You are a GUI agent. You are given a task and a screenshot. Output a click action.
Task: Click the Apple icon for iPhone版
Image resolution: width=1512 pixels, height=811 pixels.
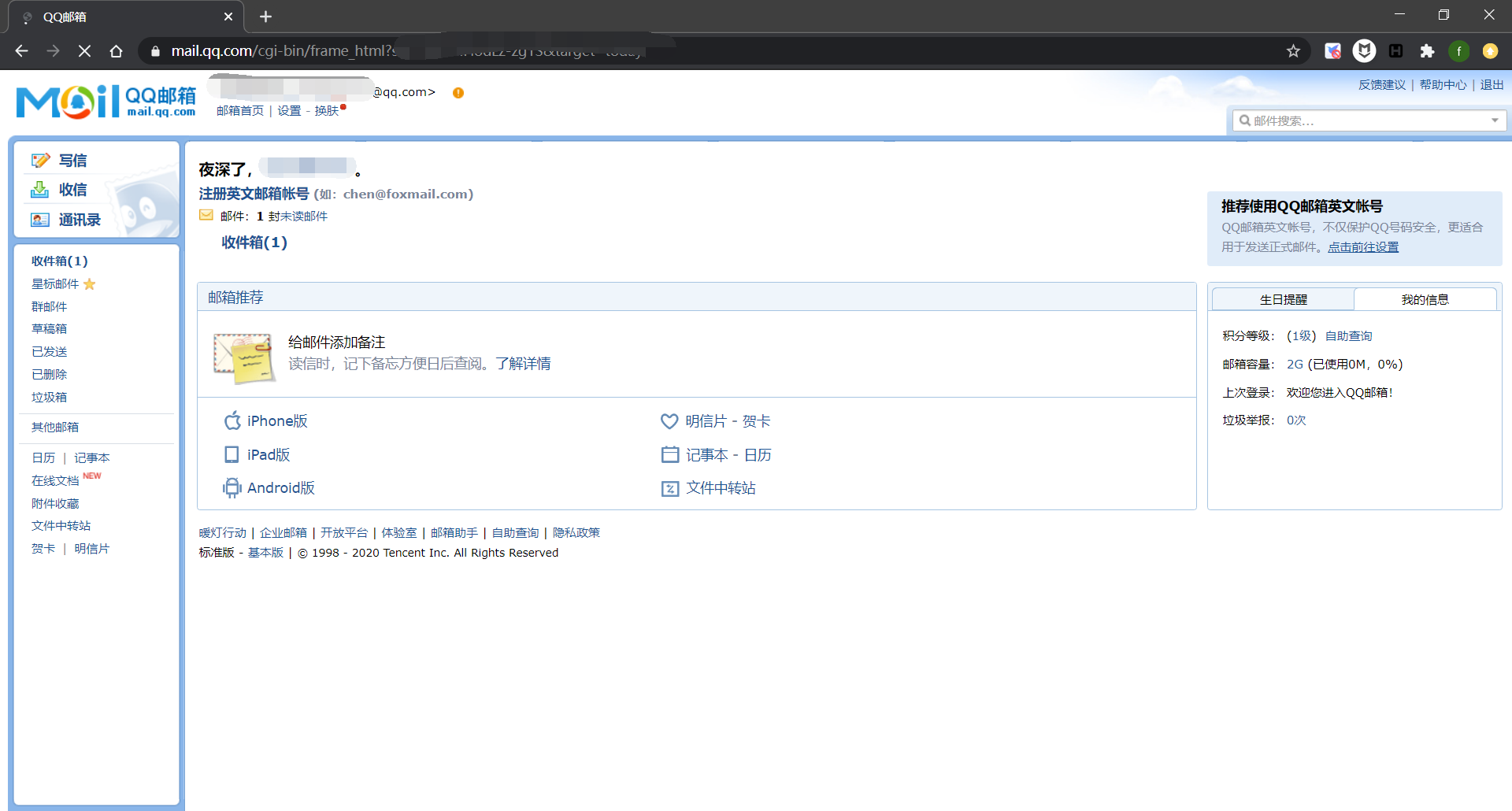click(232, 420)
